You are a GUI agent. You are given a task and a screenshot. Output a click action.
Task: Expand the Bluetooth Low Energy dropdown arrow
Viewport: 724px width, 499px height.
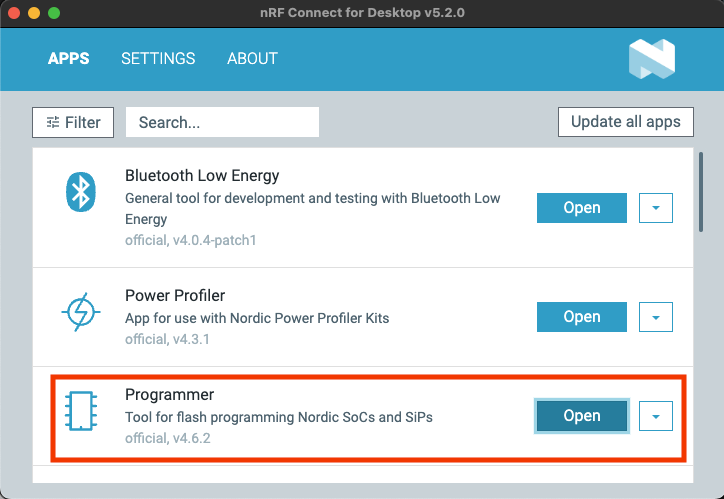656,208
